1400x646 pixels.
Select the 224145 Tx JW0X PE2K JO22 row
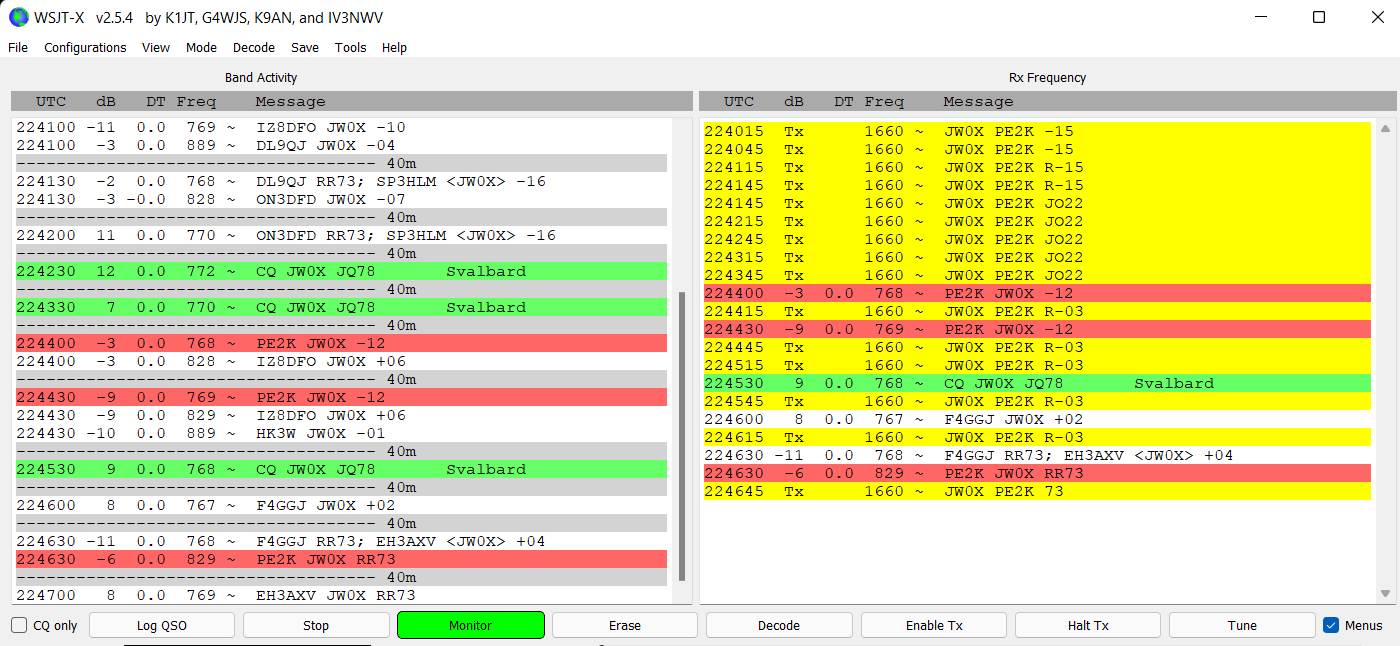click(1037, 203)
